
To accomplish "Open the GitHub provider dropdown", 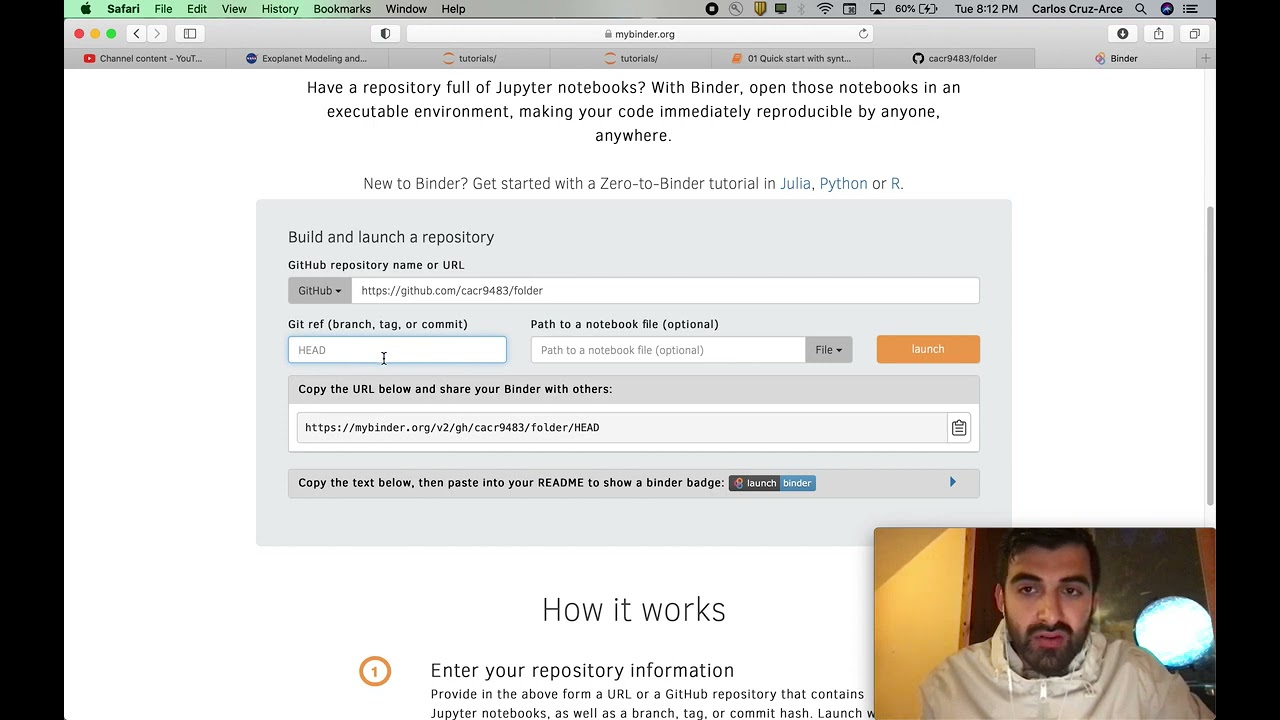I will pyautogui.click(x=320, y=291).
